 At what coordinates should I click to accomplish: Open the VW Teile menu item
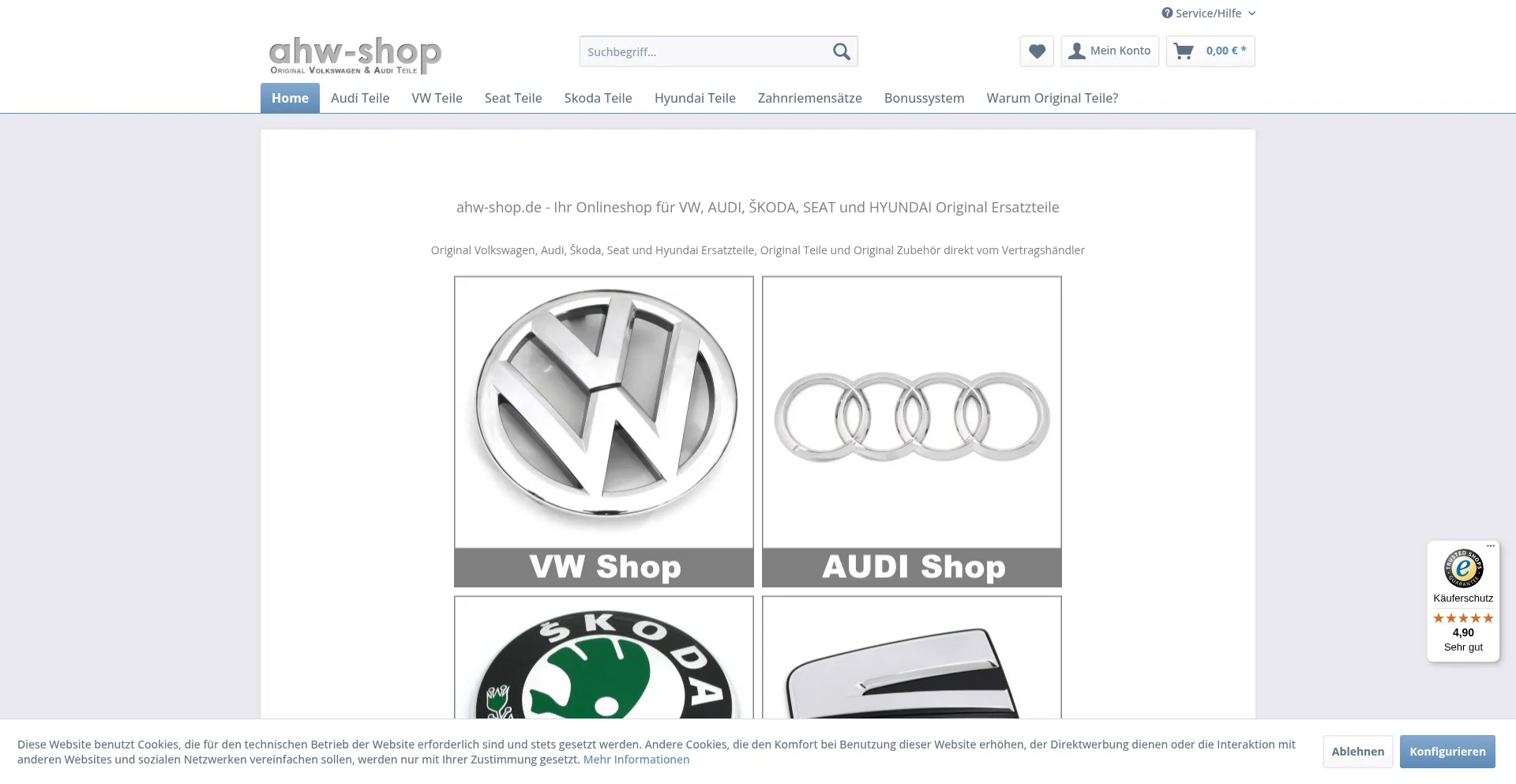437,98
